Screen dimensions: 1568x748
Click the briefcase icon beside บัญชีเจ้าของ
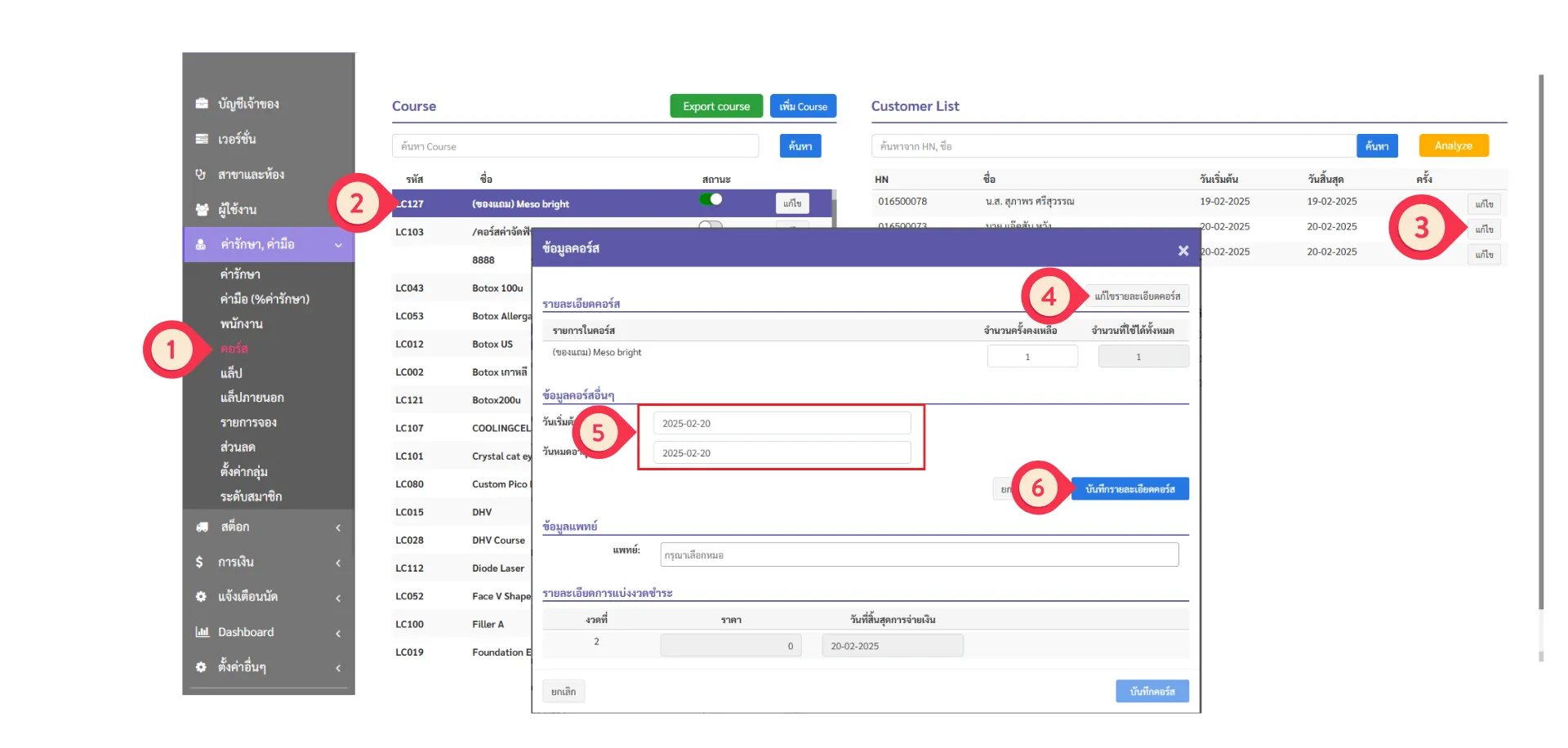[x=202, y=104]
